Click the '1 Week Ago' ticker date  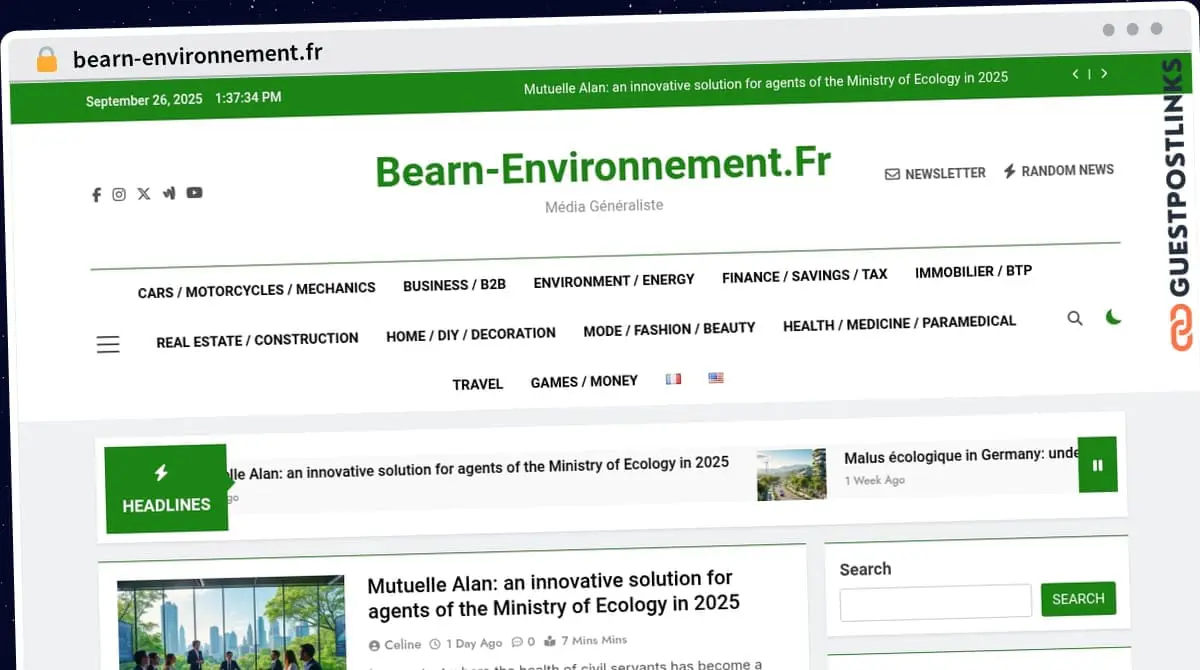(x=875, y=481)
